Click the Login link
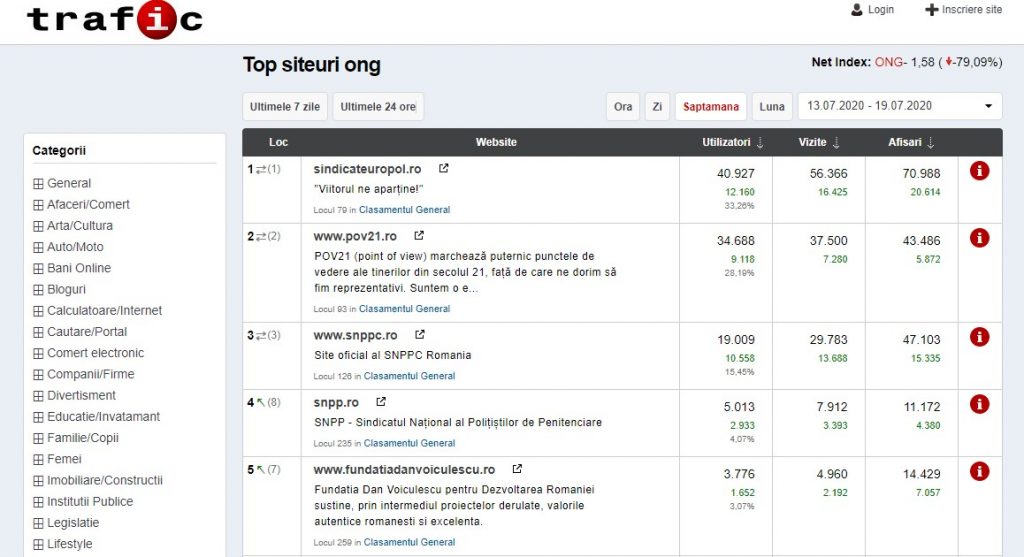The height and width of the screenshot is (557, 1024). click(872, 9)
